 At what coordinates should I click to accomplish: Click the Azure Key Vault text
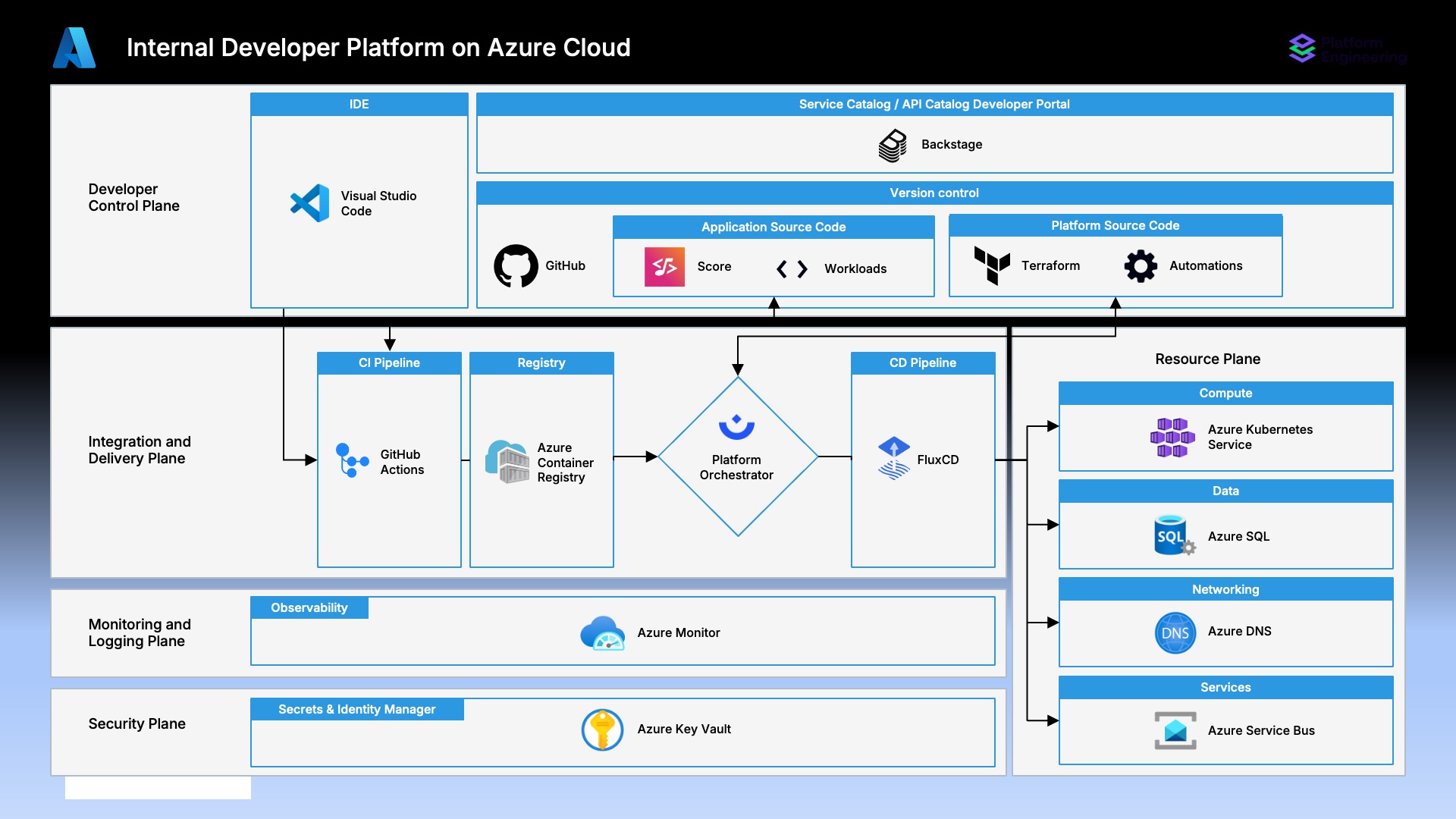tap(684, 729)
